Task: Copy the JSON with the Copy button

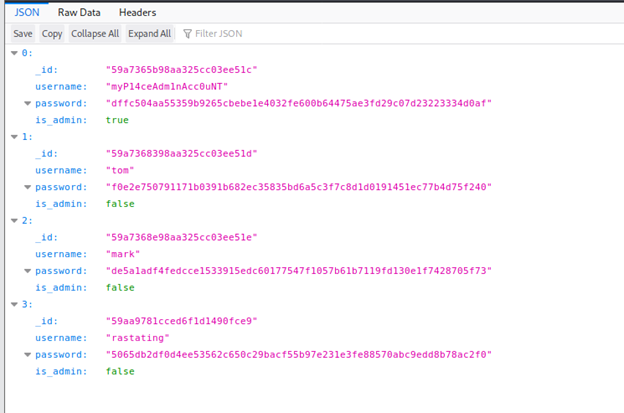Action: click(52, 33)
